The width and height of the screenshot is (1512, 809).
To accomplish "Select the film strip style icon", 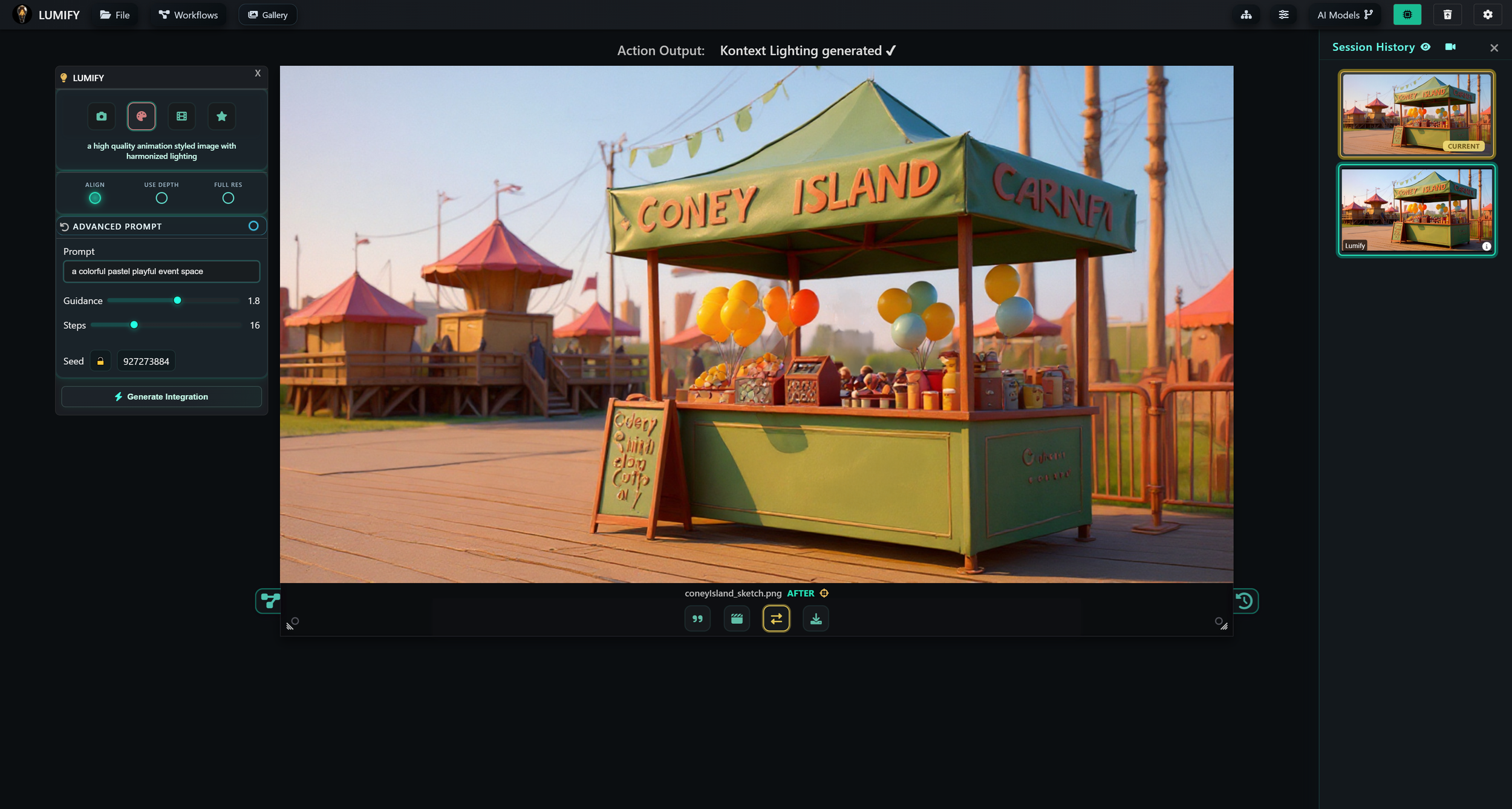I will coord(181,116).
